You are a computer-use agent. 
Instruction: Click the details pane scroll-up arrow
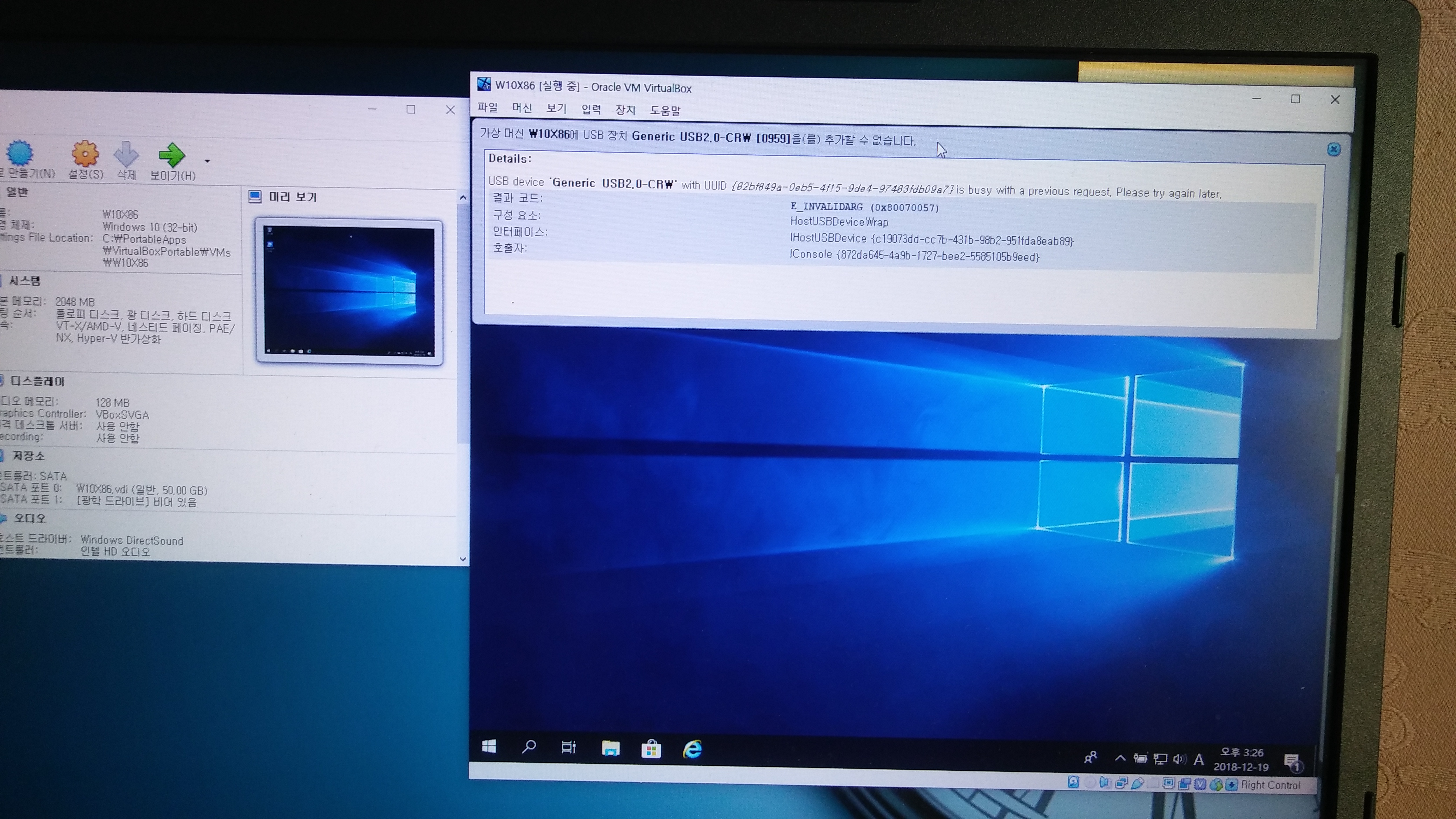463,197
